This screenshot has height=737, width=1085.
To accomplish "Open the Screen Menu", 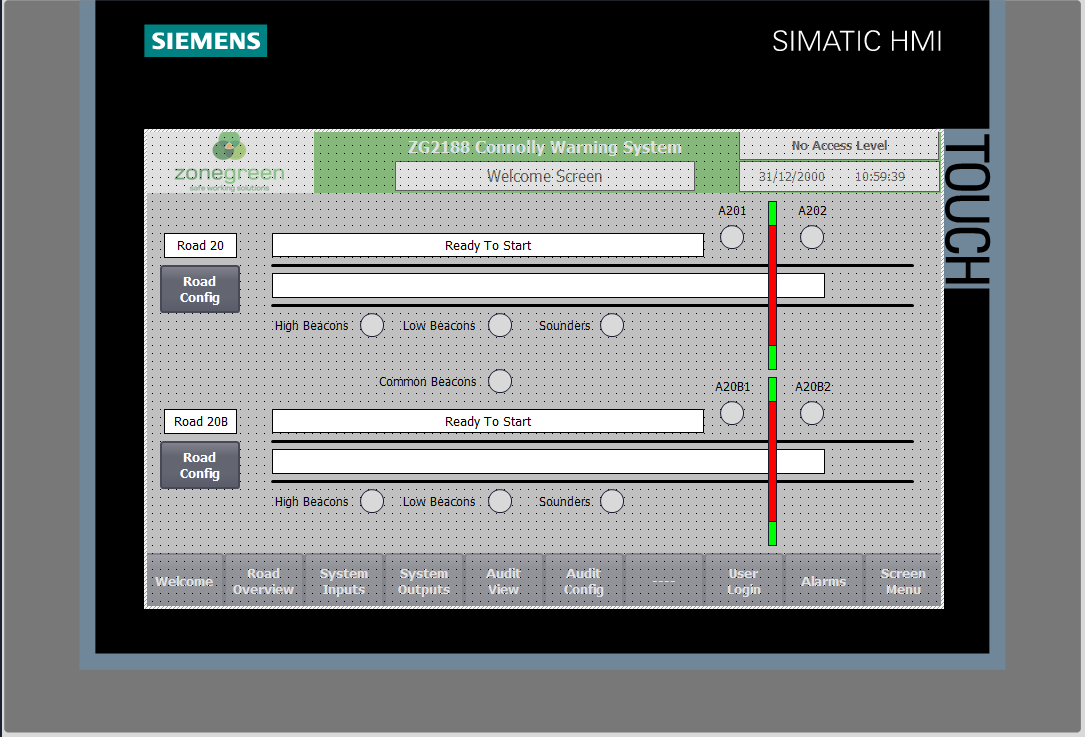I will coord(903,581).
